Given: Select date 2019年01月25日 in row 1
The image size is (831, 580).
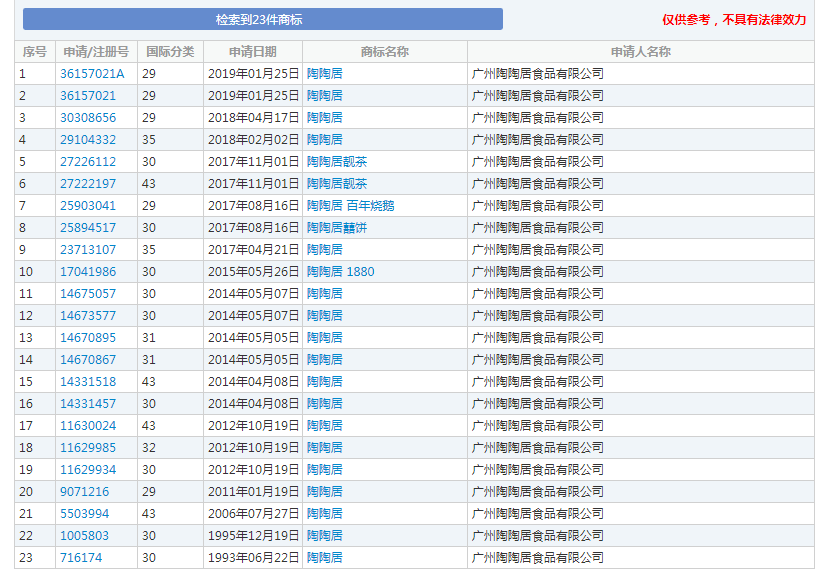Looking at the screenshot, I should coord(254,74).
